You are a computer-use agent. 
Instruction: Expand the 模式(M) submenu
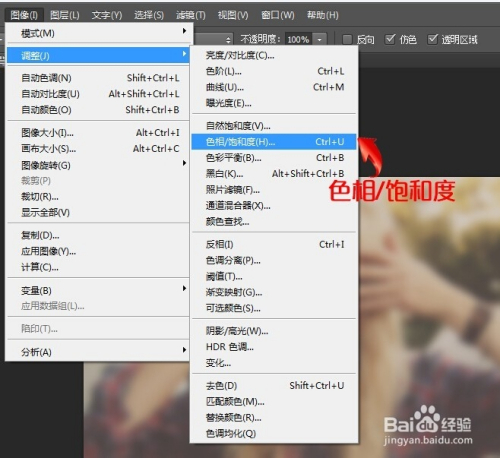(x=98, y=33)
